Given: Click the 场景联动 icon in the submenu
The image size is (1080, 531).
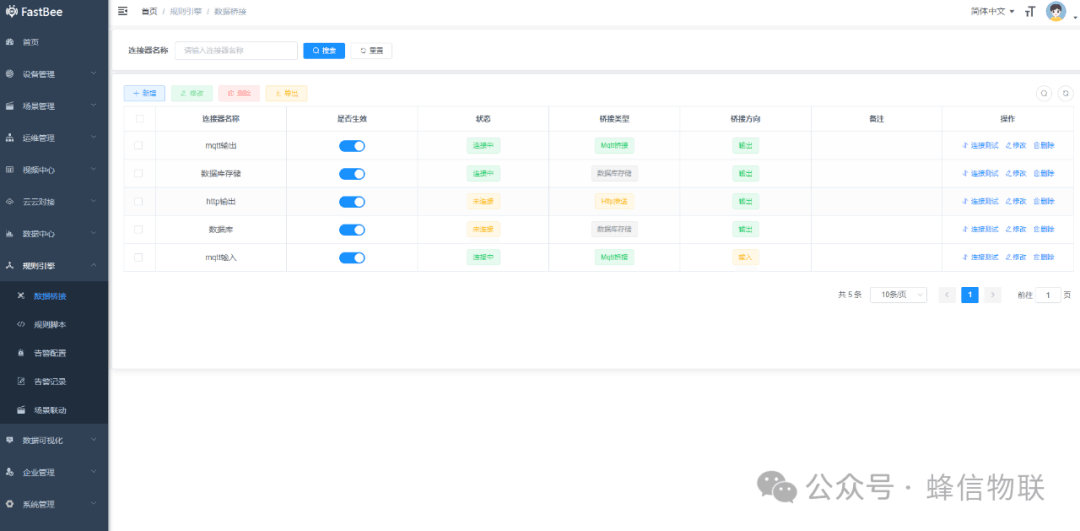Looking at the screenshot, I should click(x=21, y=410).
